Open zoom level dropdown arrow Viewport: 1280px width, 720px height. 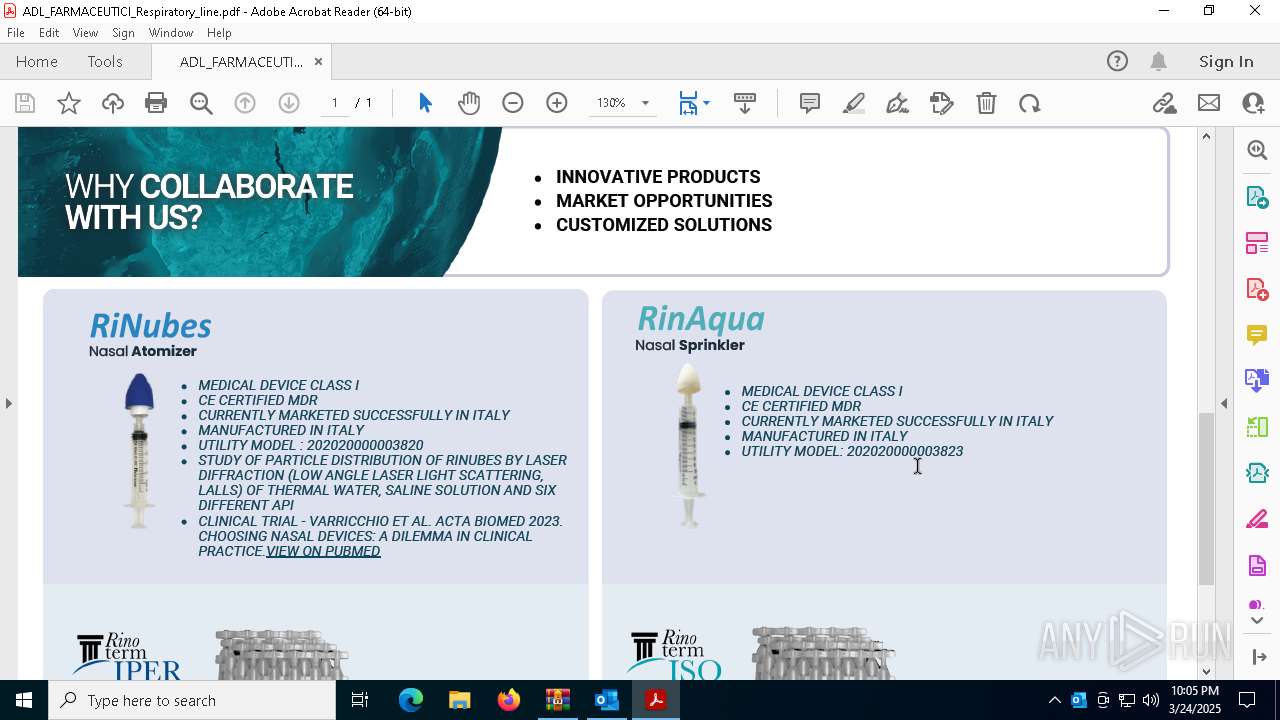[x=645, y=103]
